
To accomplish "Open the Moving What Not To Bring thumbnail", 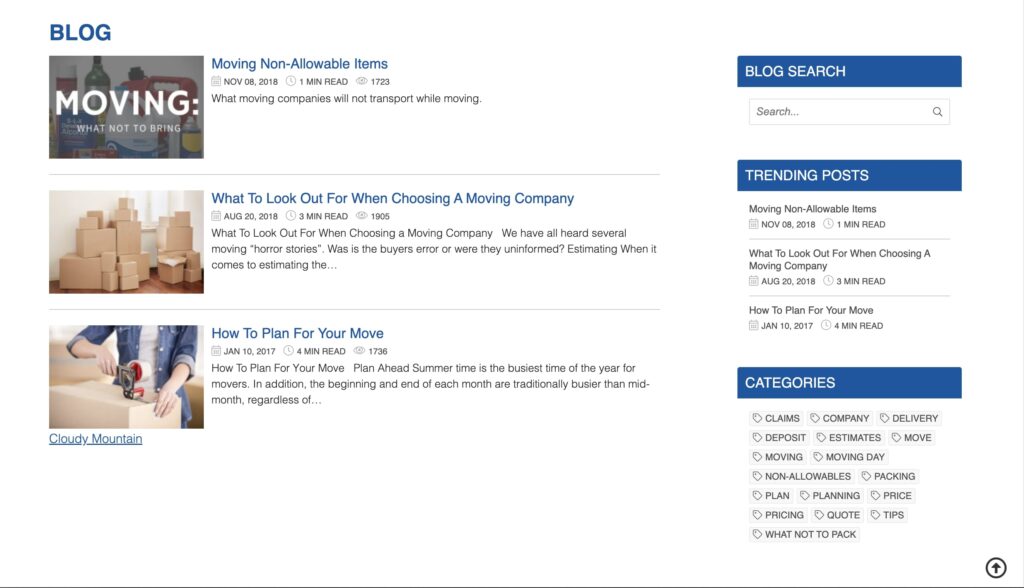I will pyautogui.click(x=126, y=107).
